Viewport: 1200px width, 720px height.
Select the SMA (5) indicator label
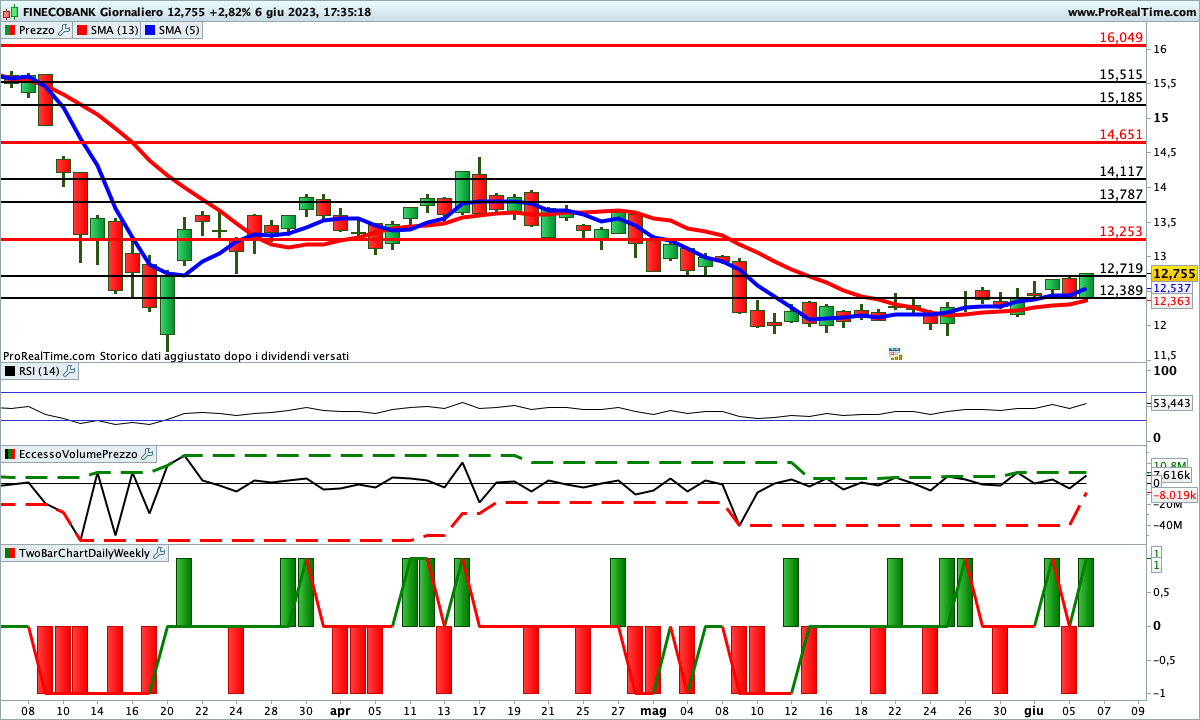(x=179, y=30)
